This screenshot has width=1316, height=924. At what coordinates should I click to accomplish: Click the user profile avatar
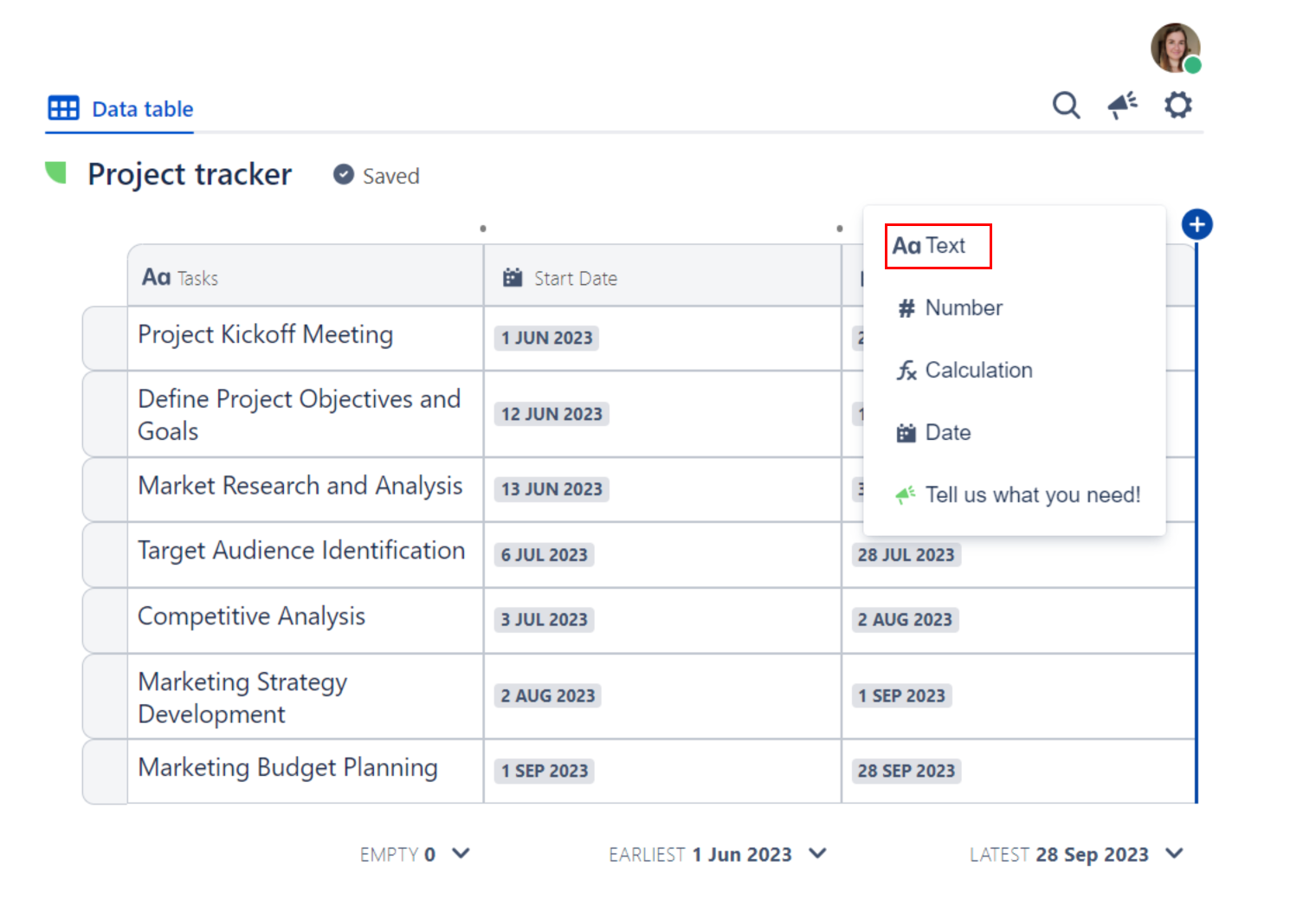pos(1175,48)
